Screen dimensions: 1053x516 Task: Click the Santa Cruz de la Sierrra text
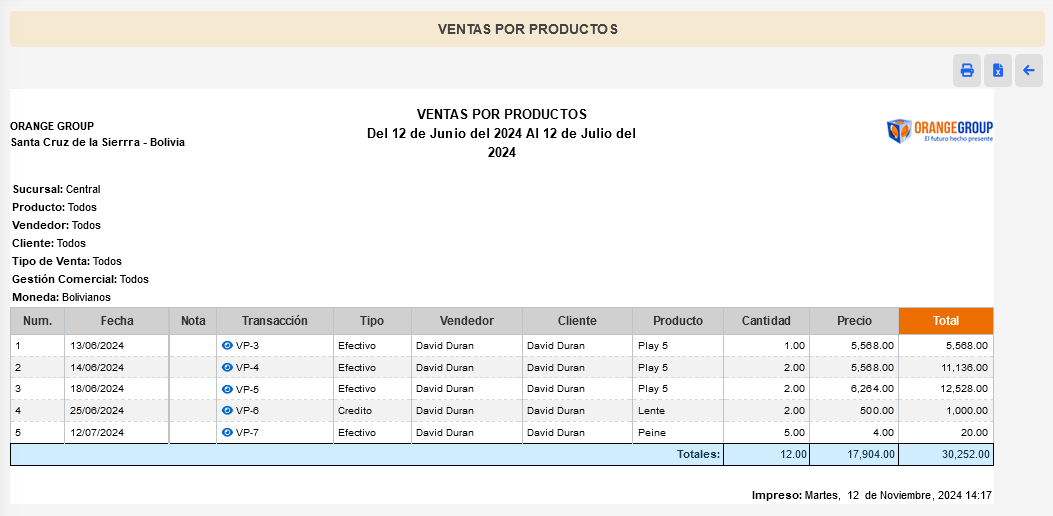(98, 142)
